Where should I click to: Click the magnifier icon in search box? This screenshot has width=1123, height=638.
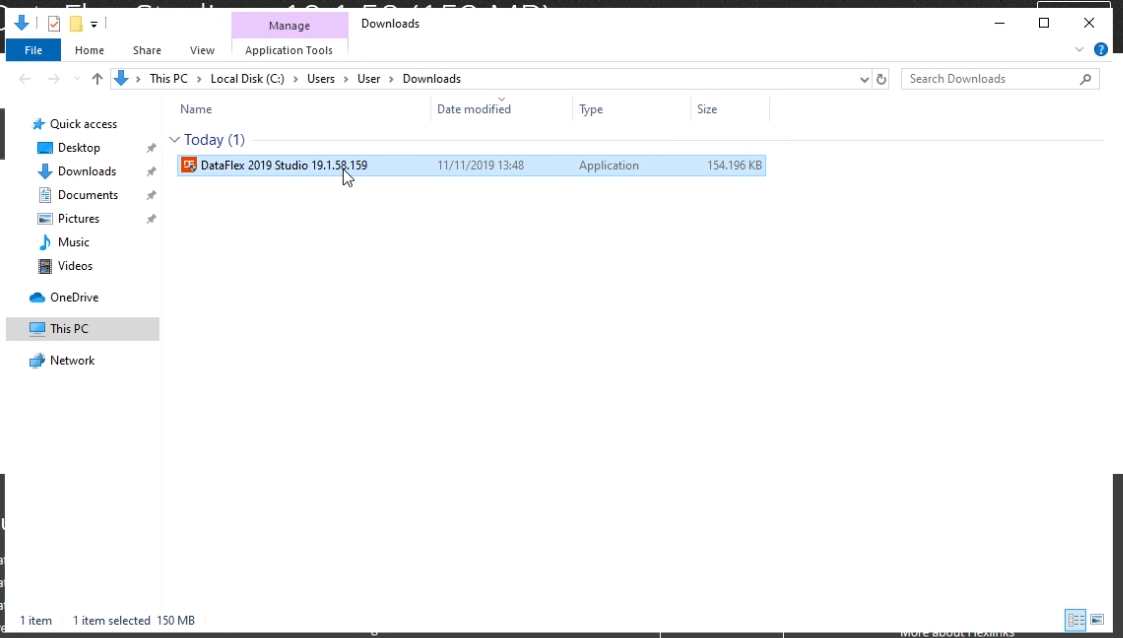coord(1086,79)
